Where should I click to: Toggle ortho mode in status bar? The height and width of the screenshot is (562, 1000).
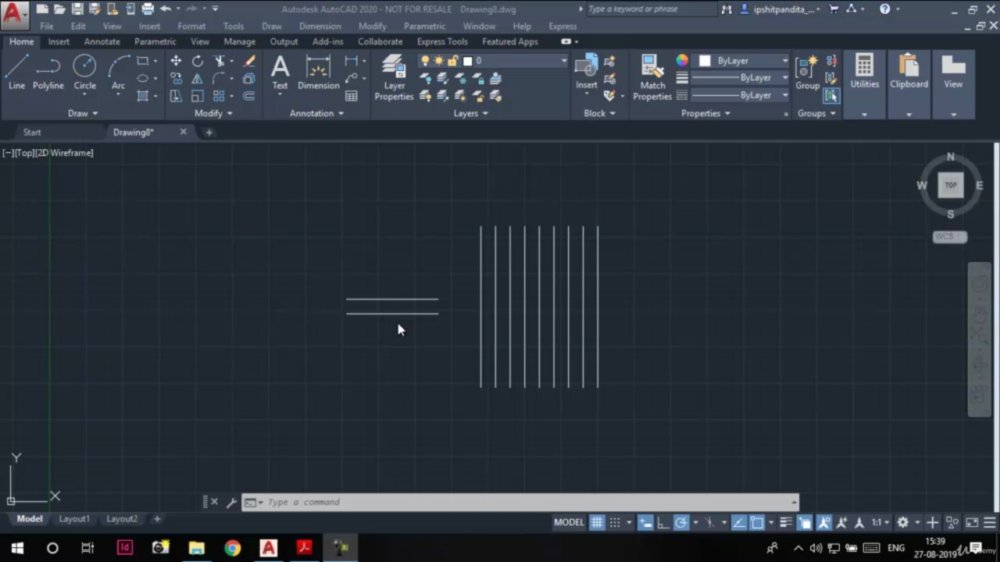pos(663,522)
